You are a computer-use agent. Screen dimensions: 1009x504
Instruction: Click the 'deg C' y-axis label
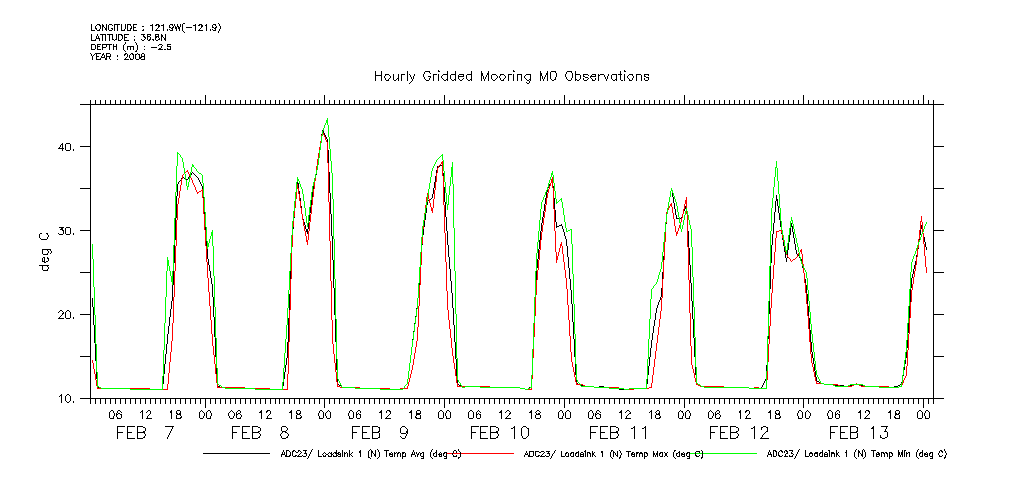(44, 251)
